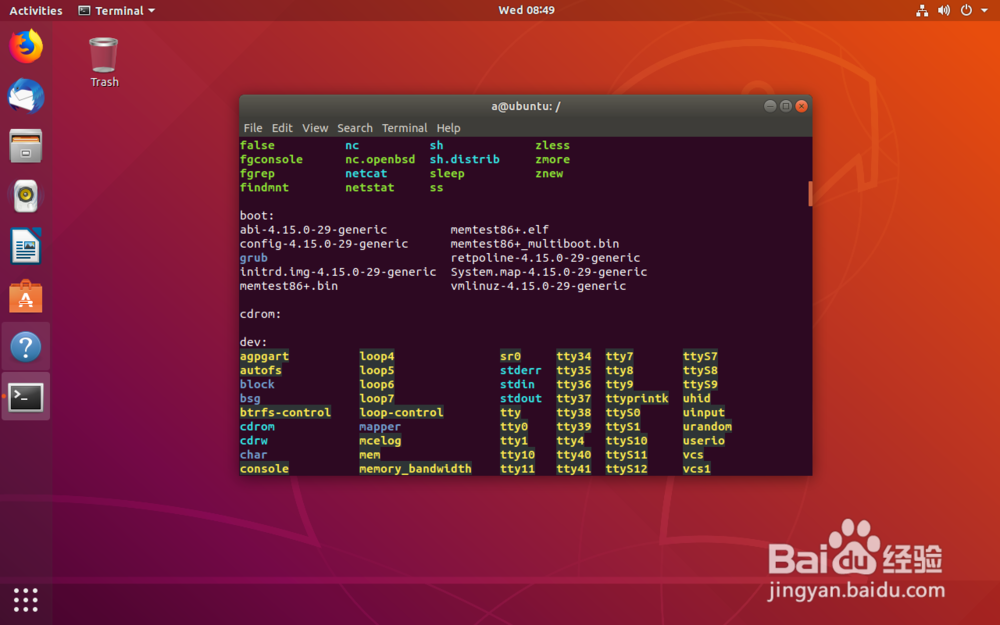Image resolution: width=1000 pixels, height=625 pixels.
Task: Open Ubuntu Software from the dock
Action: pyautogui.click(x=26, y=296)
